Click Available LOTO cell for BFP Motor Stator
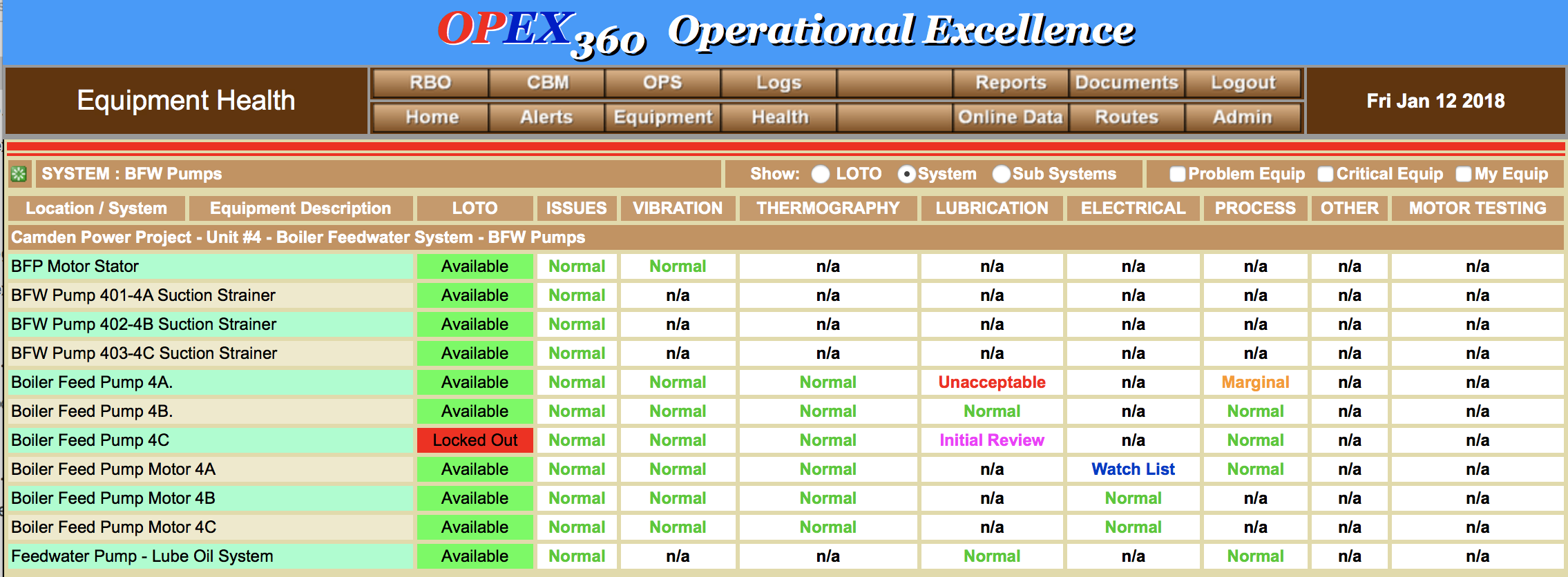The width and height of the screenshot is (1568, 577). 475,266
